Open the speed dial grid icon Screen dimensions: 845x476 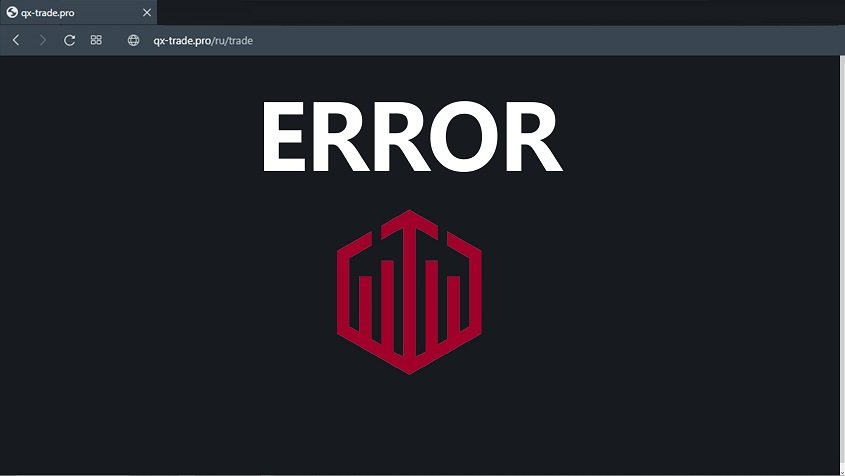pos(96,40)
